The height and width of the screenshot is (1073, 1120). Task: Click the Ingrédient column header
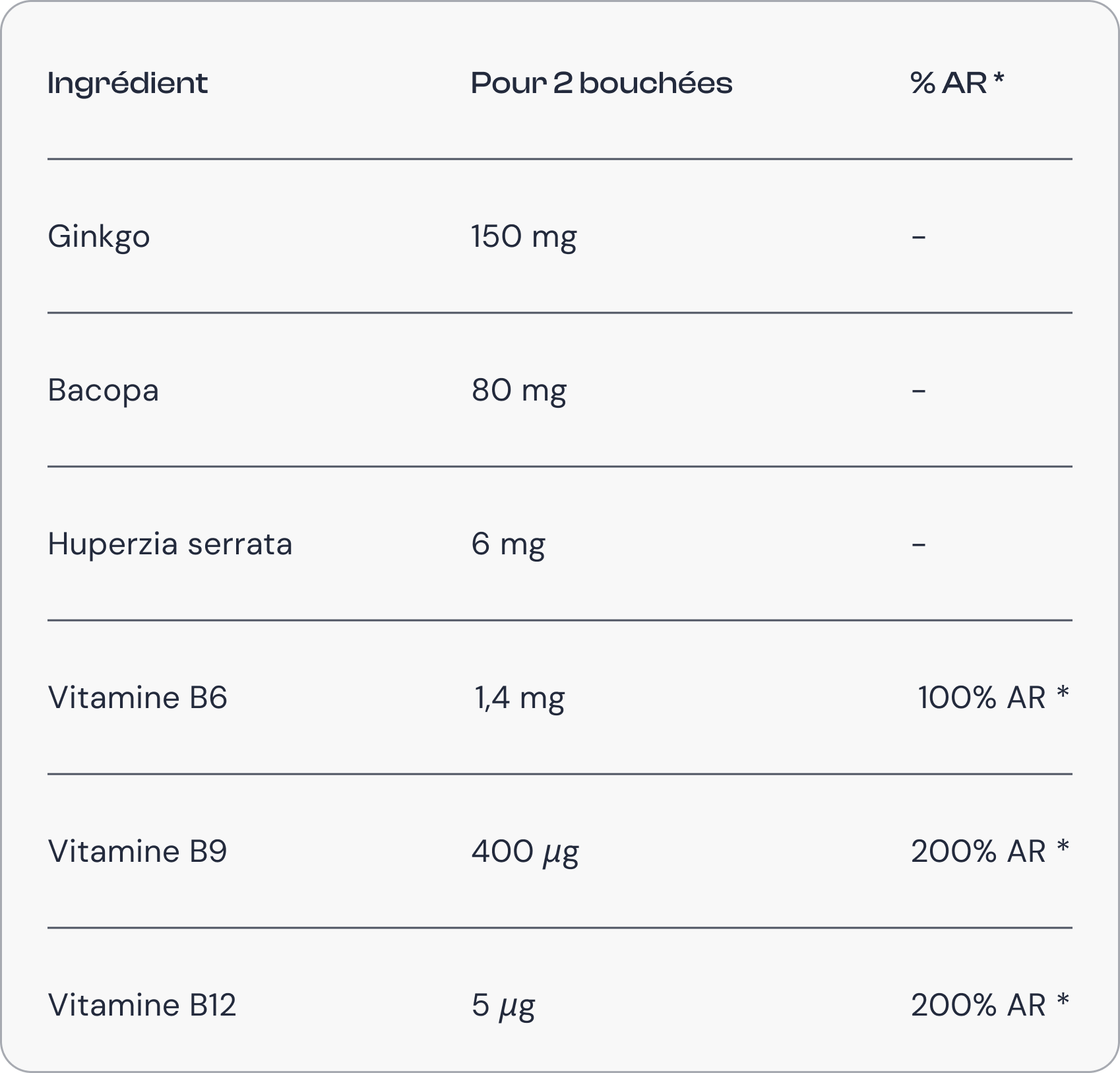pos(128,84)
